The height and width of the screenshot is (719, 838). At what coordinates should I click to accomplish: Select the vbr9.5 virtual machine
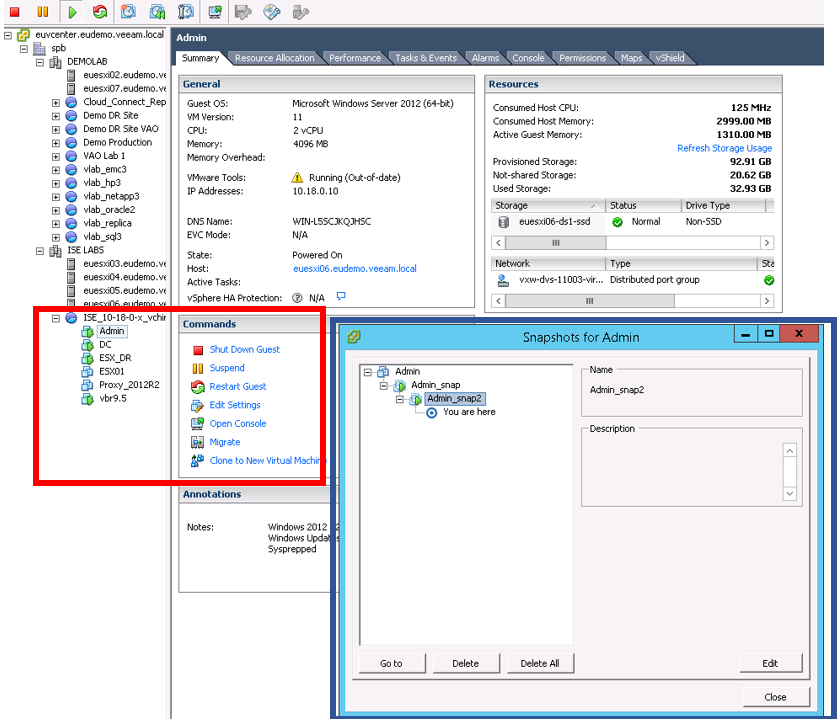tap(113, 398)
